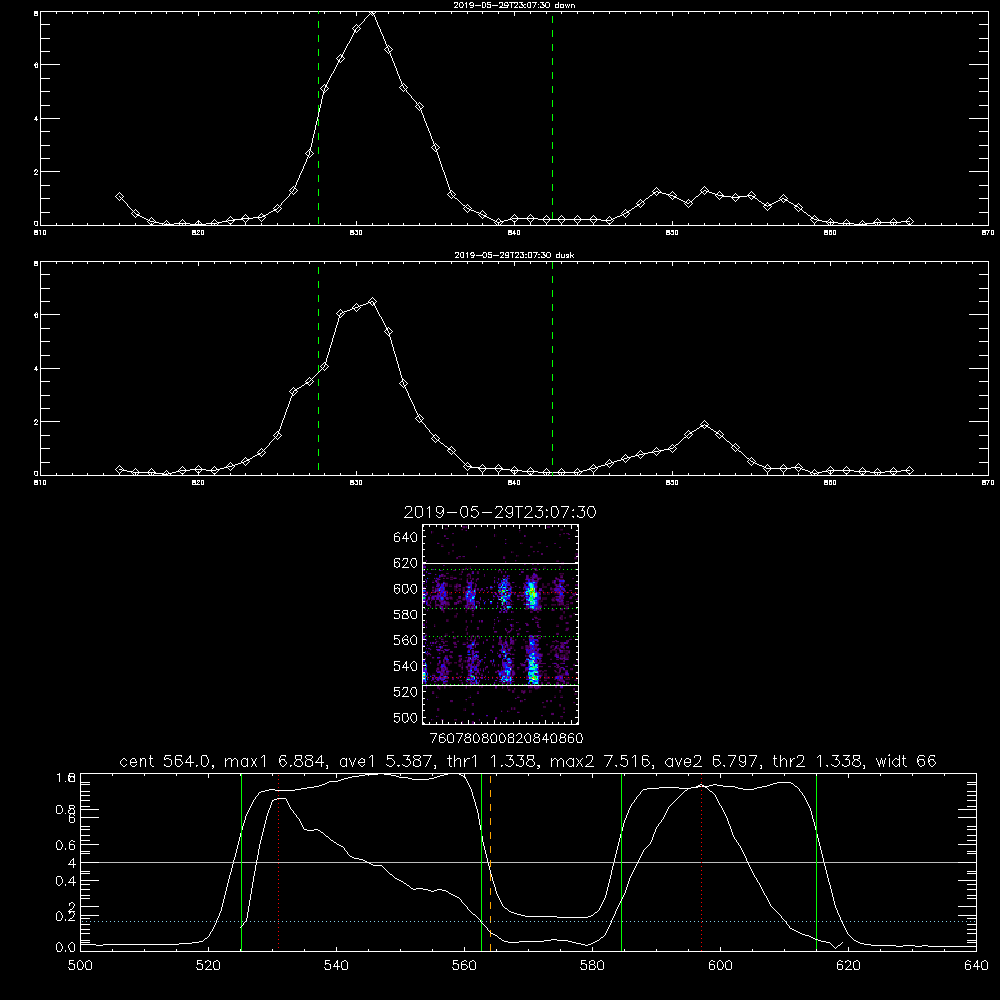Screen dimensions: 1000x1000
Task: Click the secondary dusk peak diamond near 852
Action: coord(704,424)
